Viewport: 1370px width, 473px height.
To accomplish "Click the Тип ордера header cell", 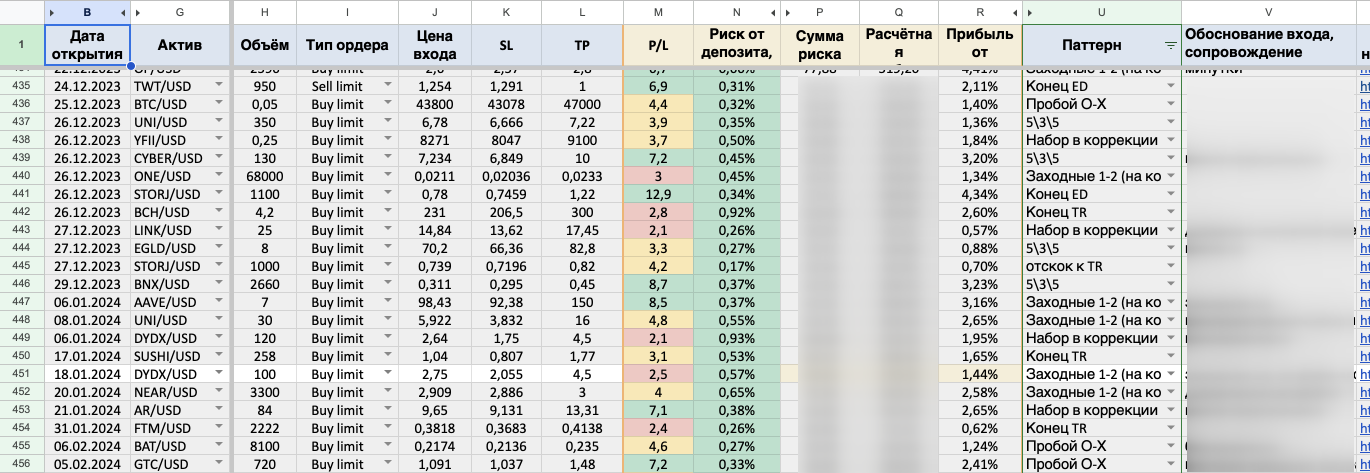I will pyautogui.click(x=347, y=46).
